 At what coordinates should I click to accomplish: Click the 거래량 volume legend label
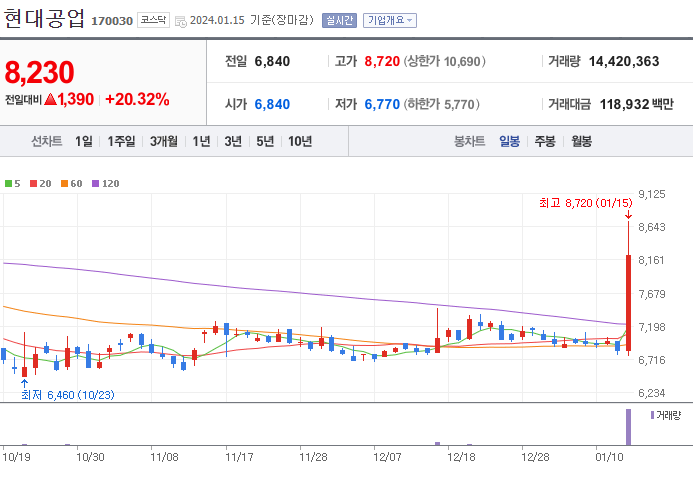pyautogui.click(x=668, y=415)
